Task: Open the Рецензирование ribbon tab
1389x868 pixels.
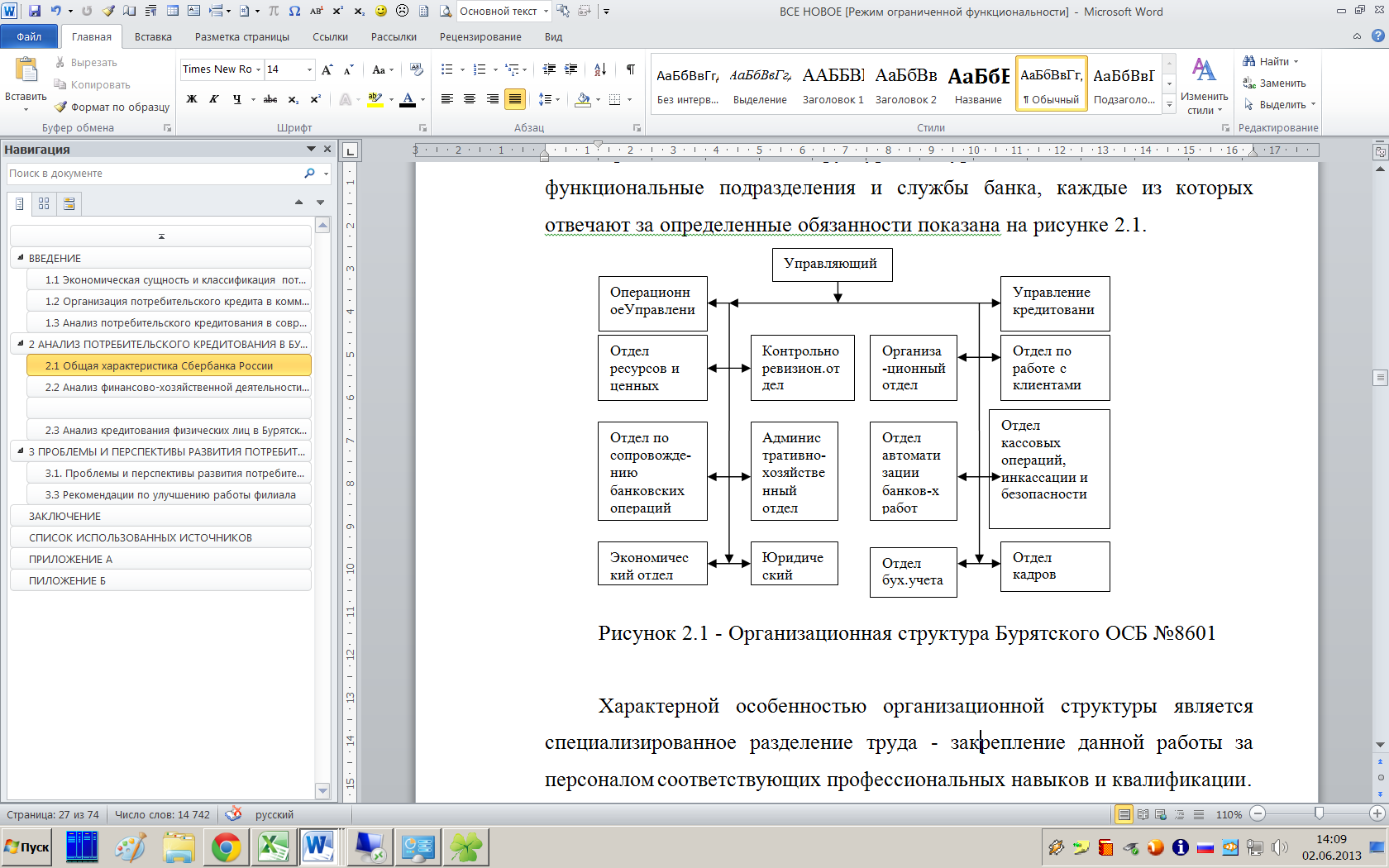Action: pyautogui.click(x=480, y=37)
